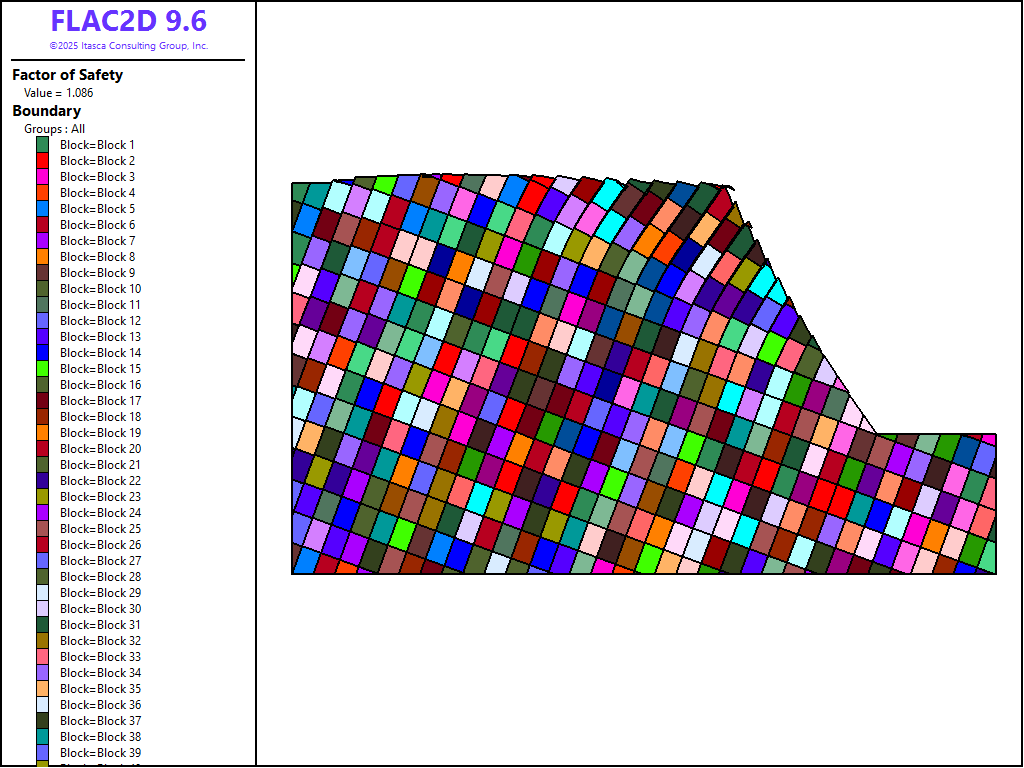The image size is (1024, 768).
Task: Click the Block 5 blue swatch
Action: point(43,209)
